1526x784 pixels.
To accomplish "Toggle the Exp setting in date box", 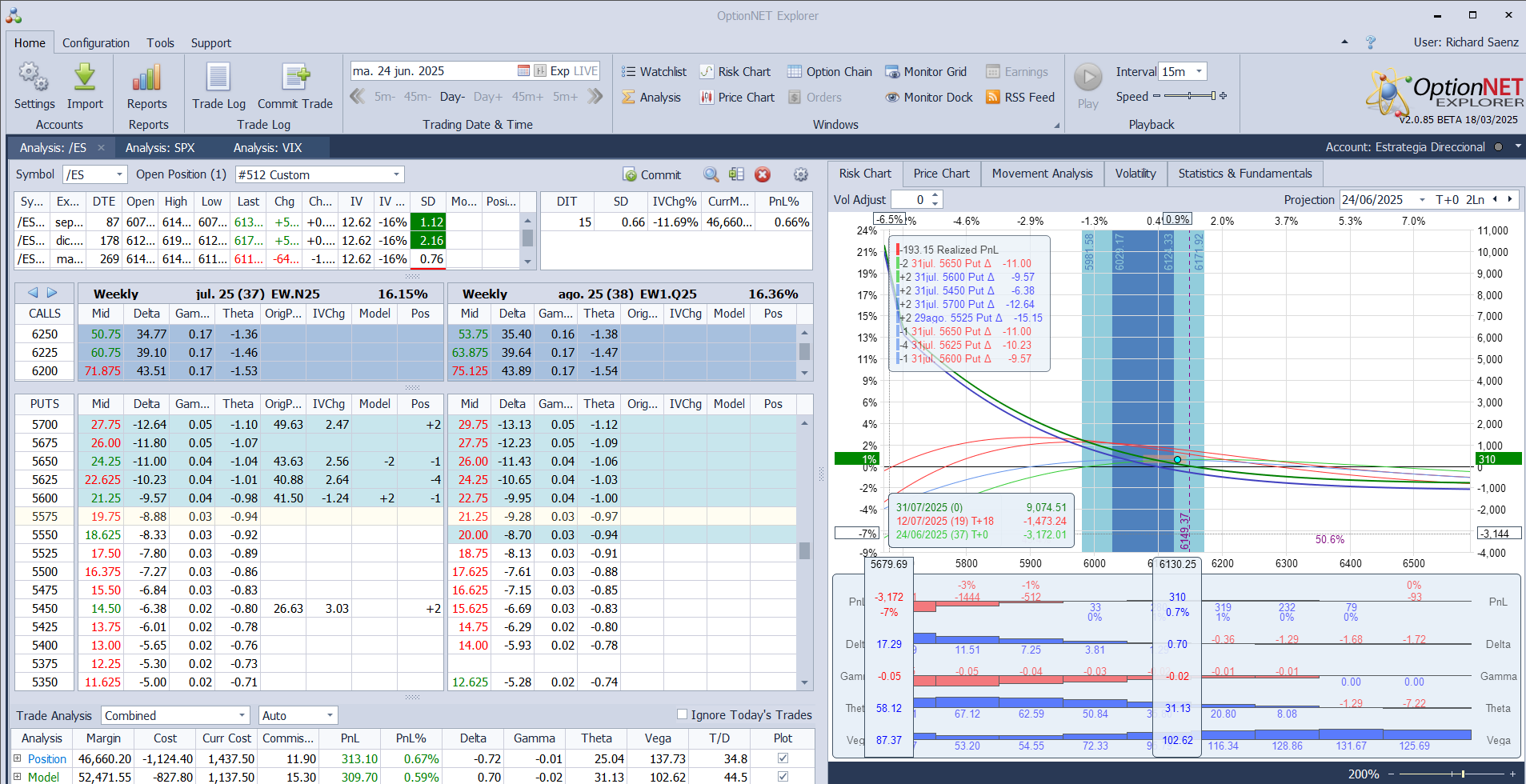I will [x=559, y=71].
